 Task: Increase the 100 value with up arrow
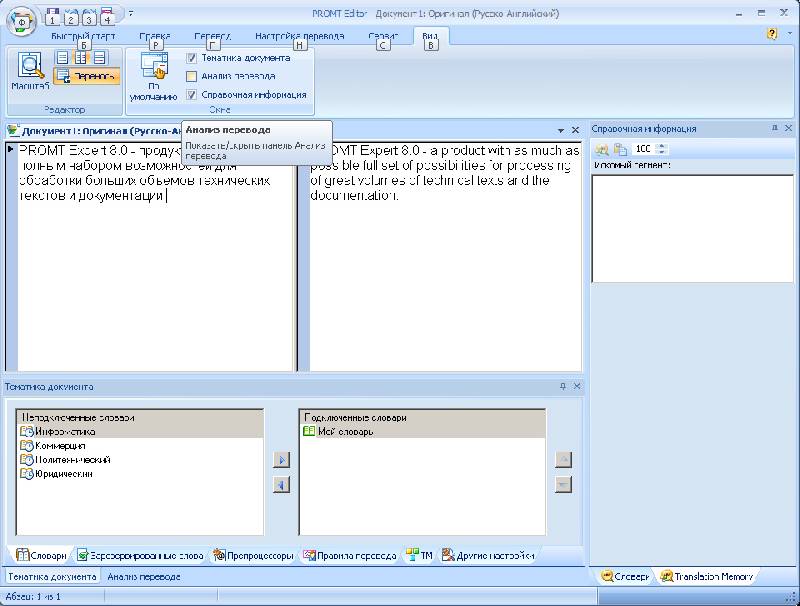[x=662, y=146]
